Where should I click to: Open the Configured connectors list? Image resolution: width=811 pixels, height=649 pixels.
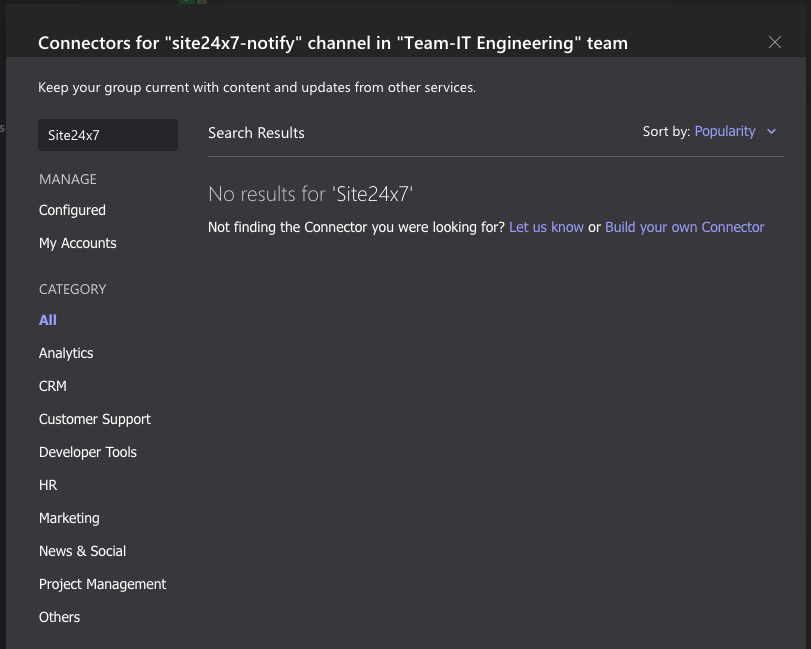72,210
